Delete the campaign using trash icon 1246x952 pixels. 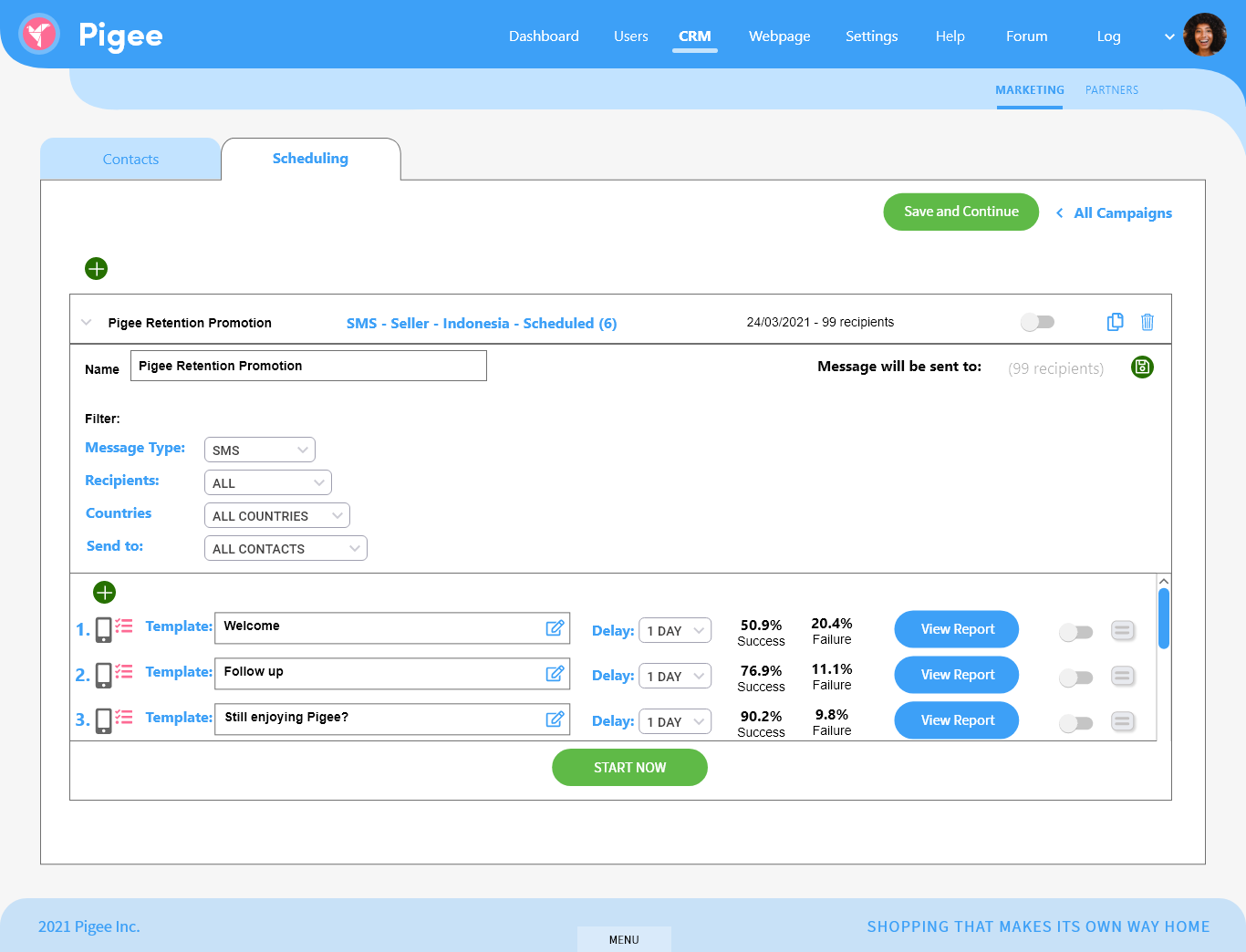coord(1147,322)
